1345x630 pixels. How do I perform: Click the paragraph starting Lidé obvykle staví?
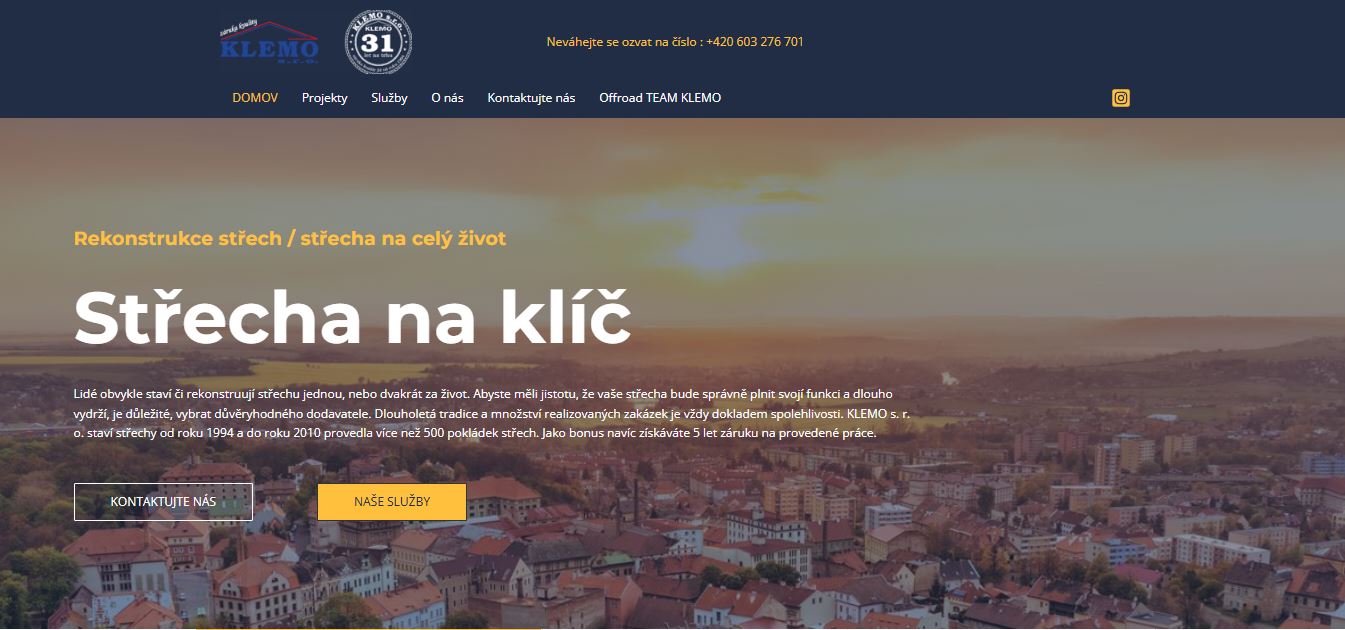pyautogui.click(x=492, y=414)
